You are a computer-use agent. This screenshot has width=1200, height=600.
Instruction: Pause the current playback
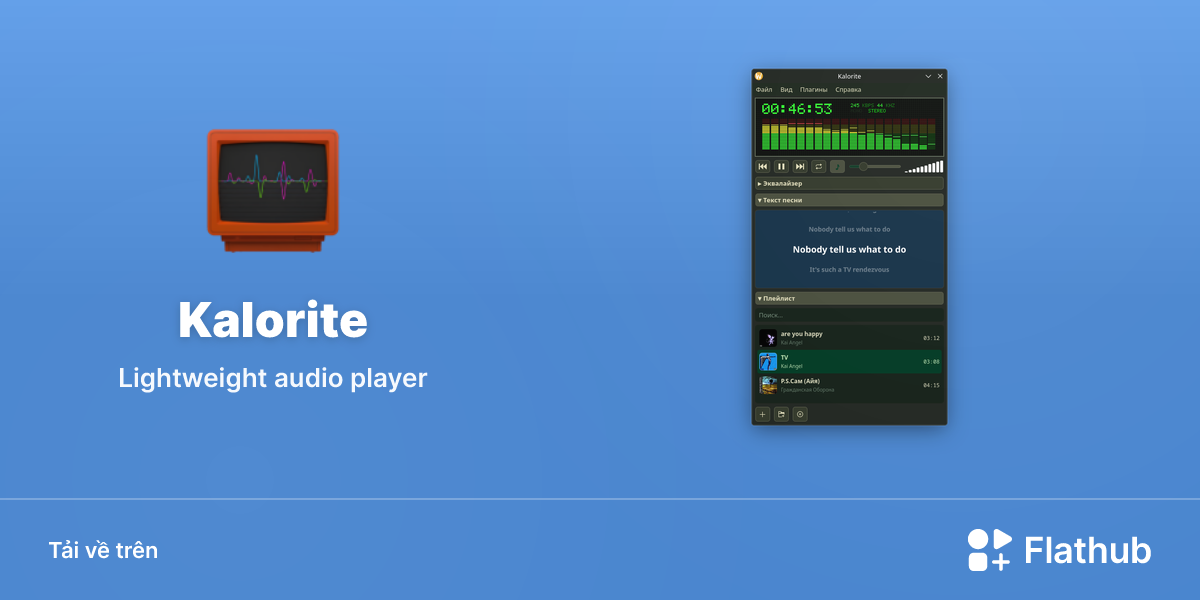[782, 166]
